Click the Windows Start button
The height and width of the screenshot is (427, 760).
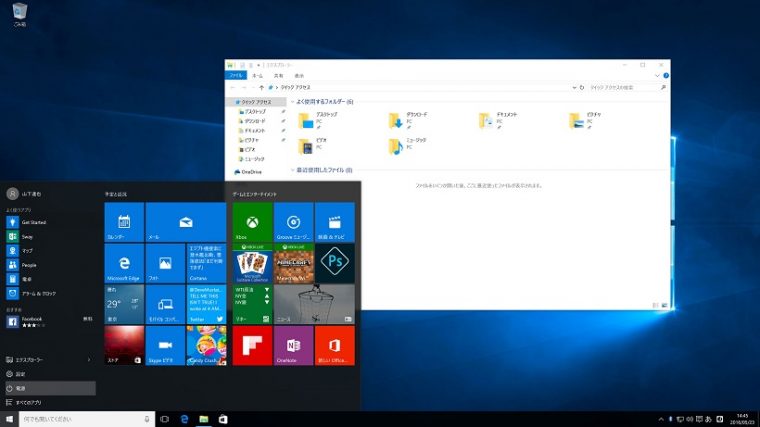click(x=9, y=419)
